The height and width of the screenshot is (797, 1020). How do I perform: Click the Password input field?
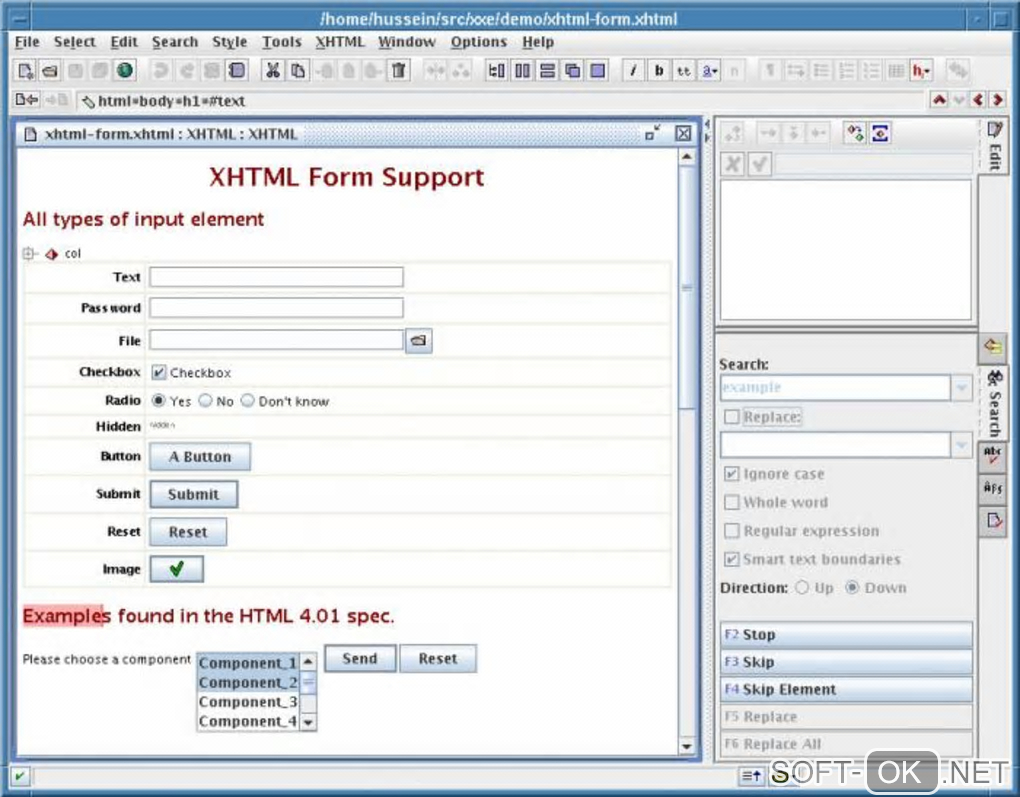(276, 308)
